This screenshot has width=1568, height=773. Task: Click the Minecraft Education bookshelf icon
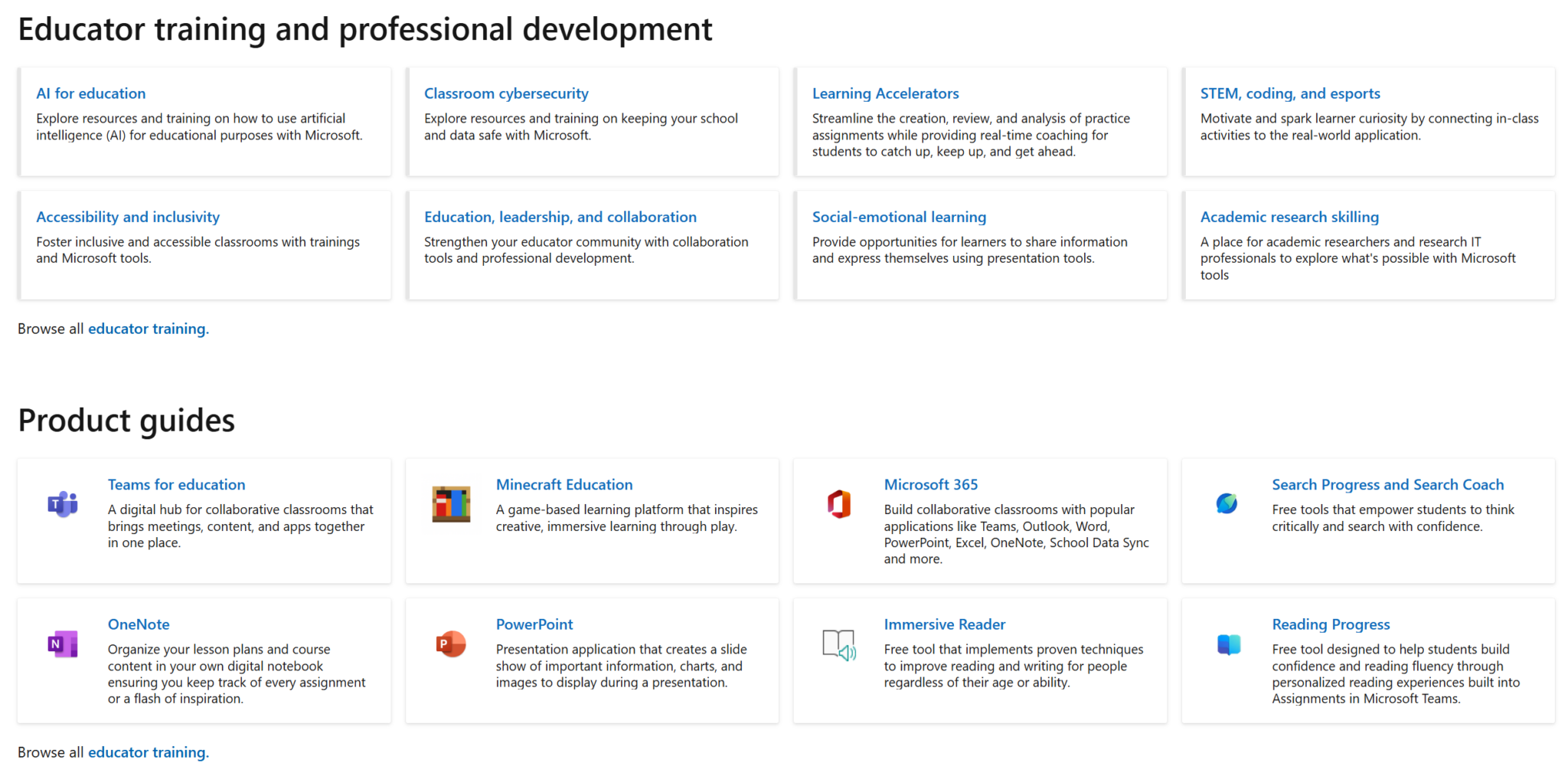[451, 504]
